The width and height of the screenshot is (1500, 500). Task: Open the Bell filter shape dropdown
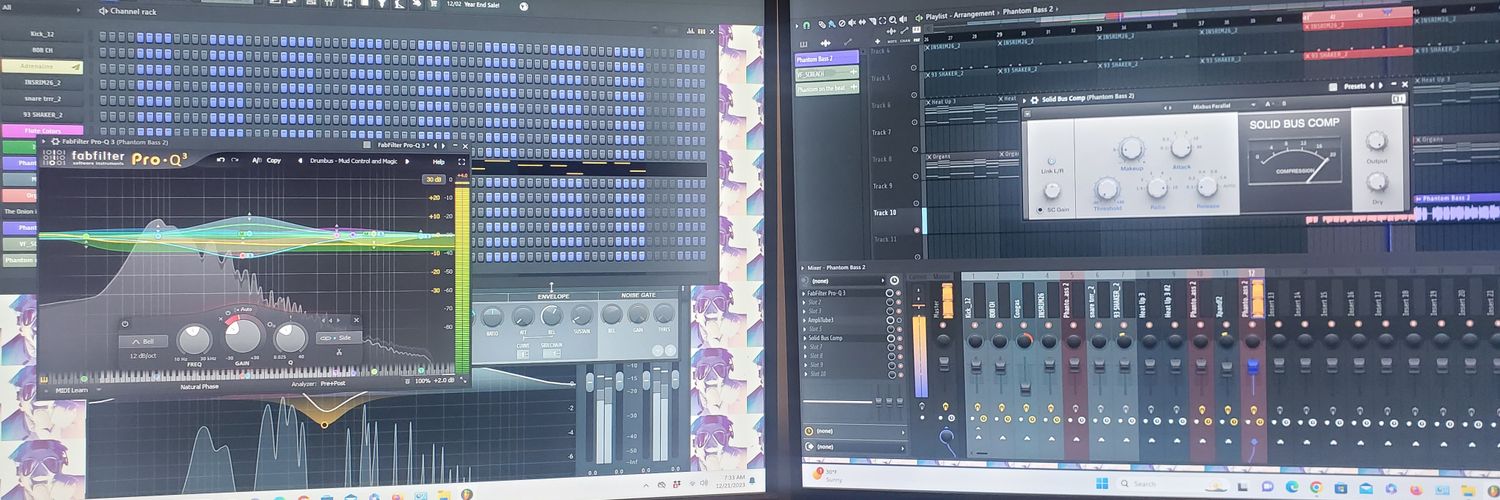click(x=143, y=341)
